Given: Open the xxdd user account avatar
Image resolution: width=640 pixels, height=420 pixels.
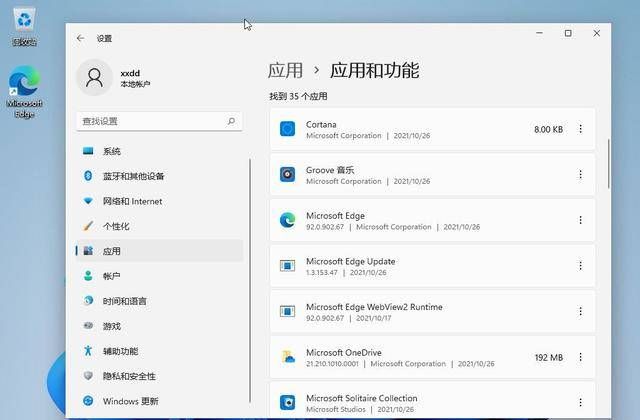Looking at the screenshot, I should click(x=94, y=78).
